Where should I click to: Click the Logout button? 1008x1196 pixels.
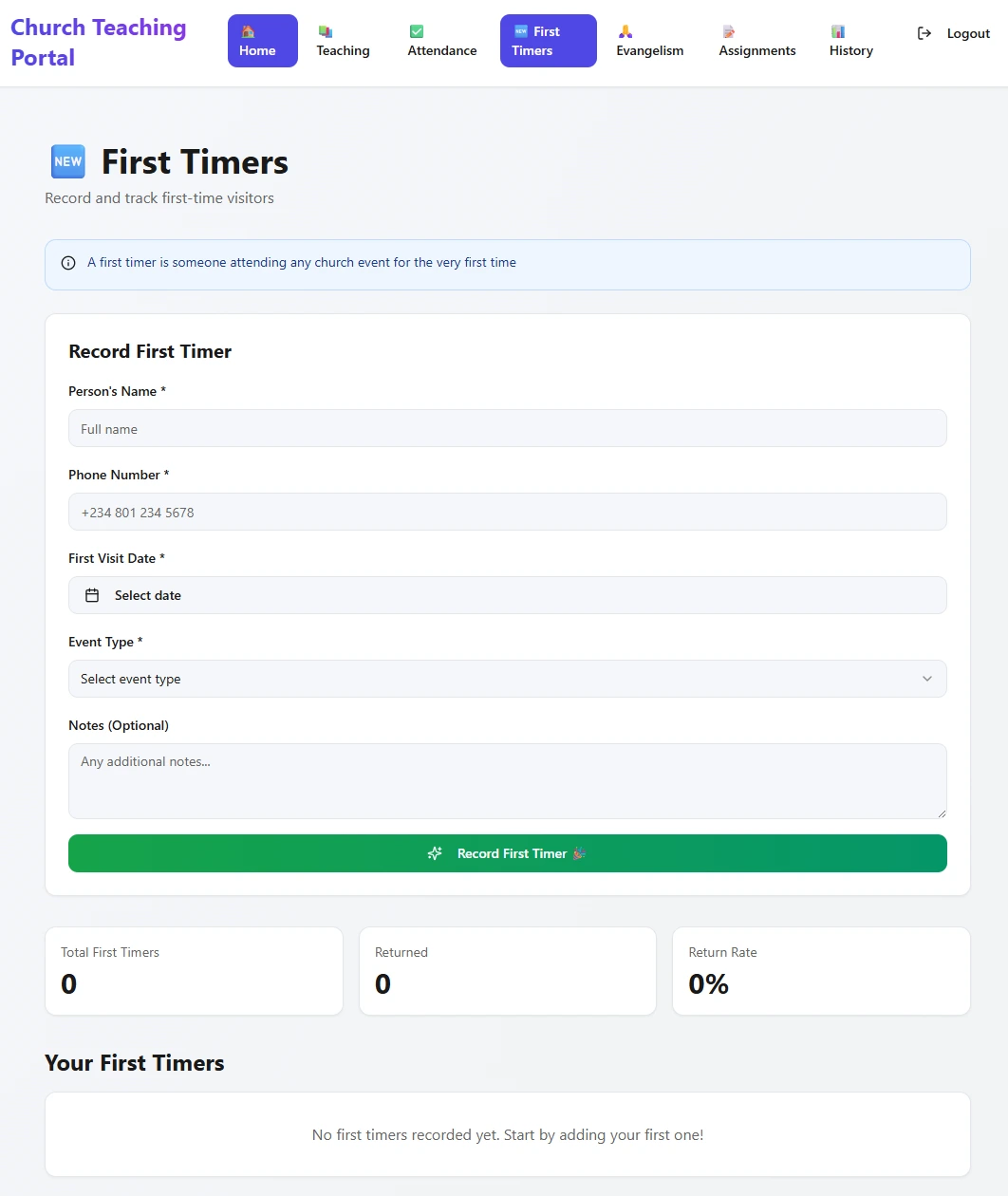coord(954,33)
